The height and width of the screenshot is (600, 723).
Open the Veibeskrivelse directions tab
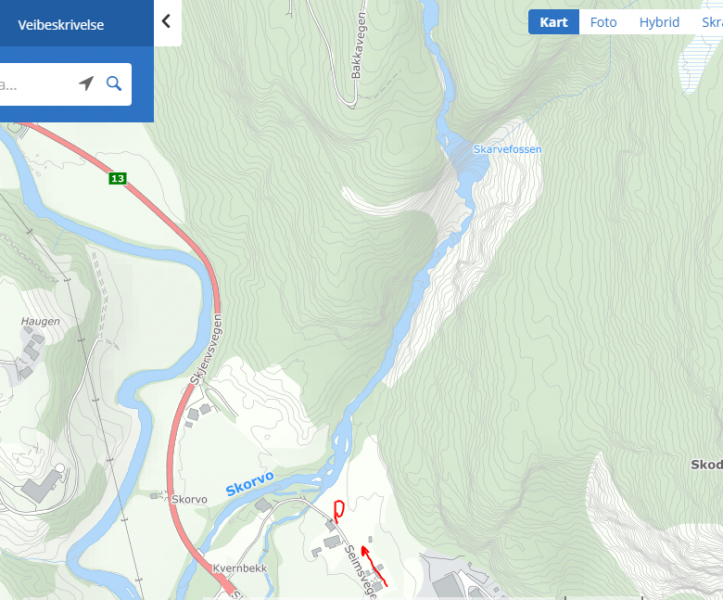[60, 24]
